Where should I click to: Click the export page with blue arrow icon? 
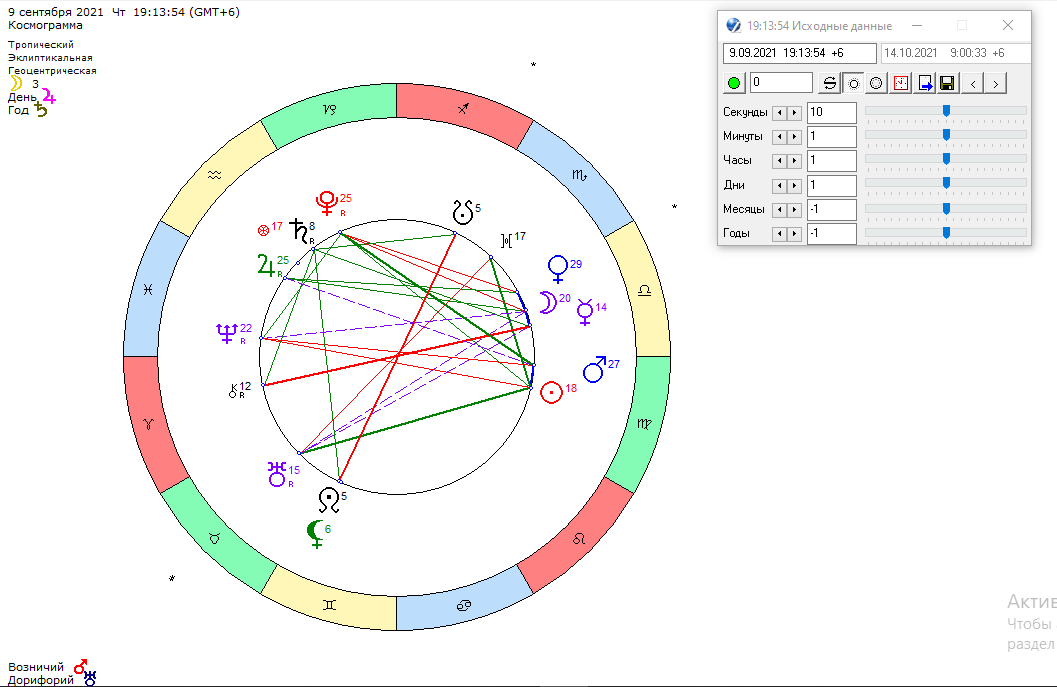click(x=925, y=83)
